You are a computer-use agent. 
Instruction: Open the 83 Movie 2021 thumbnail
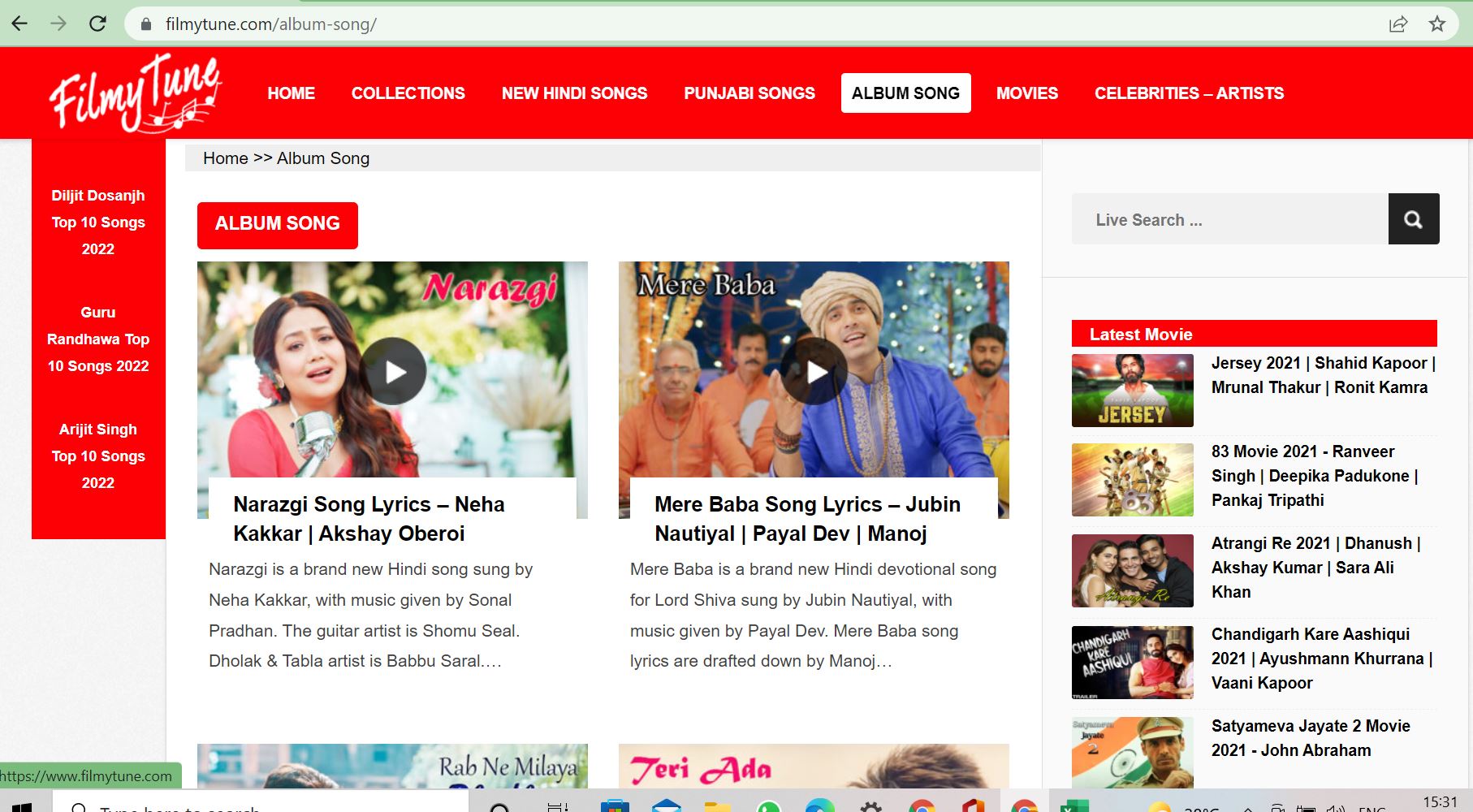click(1133, 480)
